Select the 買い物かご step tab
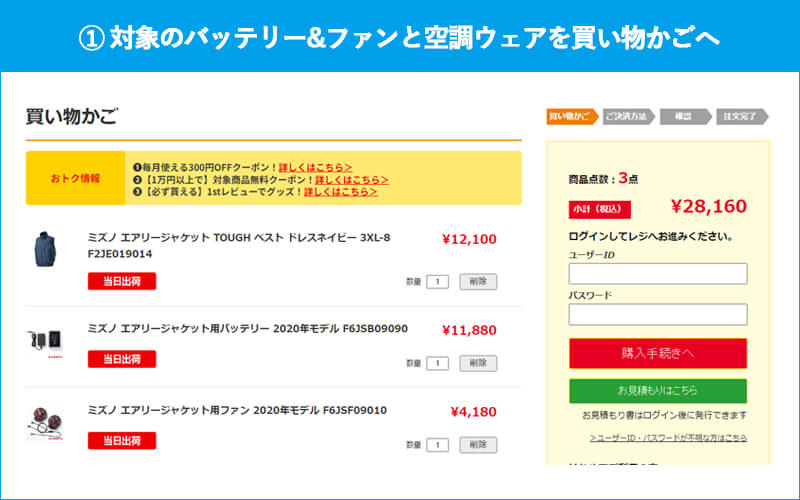The height and width of the screenshot is (500, 800). (x=570, y=117)
